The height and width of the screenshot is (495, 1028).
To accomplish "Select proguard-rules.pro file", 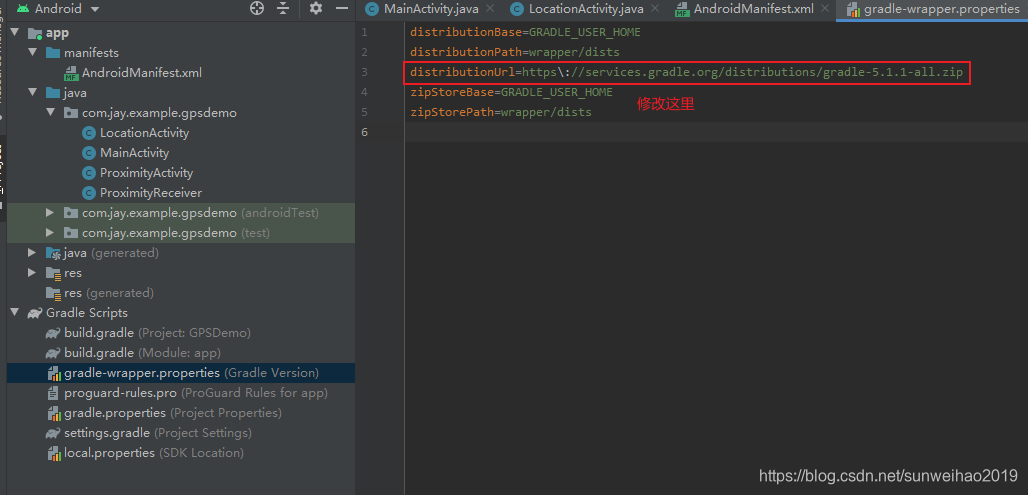I will (x=196, y=393).
